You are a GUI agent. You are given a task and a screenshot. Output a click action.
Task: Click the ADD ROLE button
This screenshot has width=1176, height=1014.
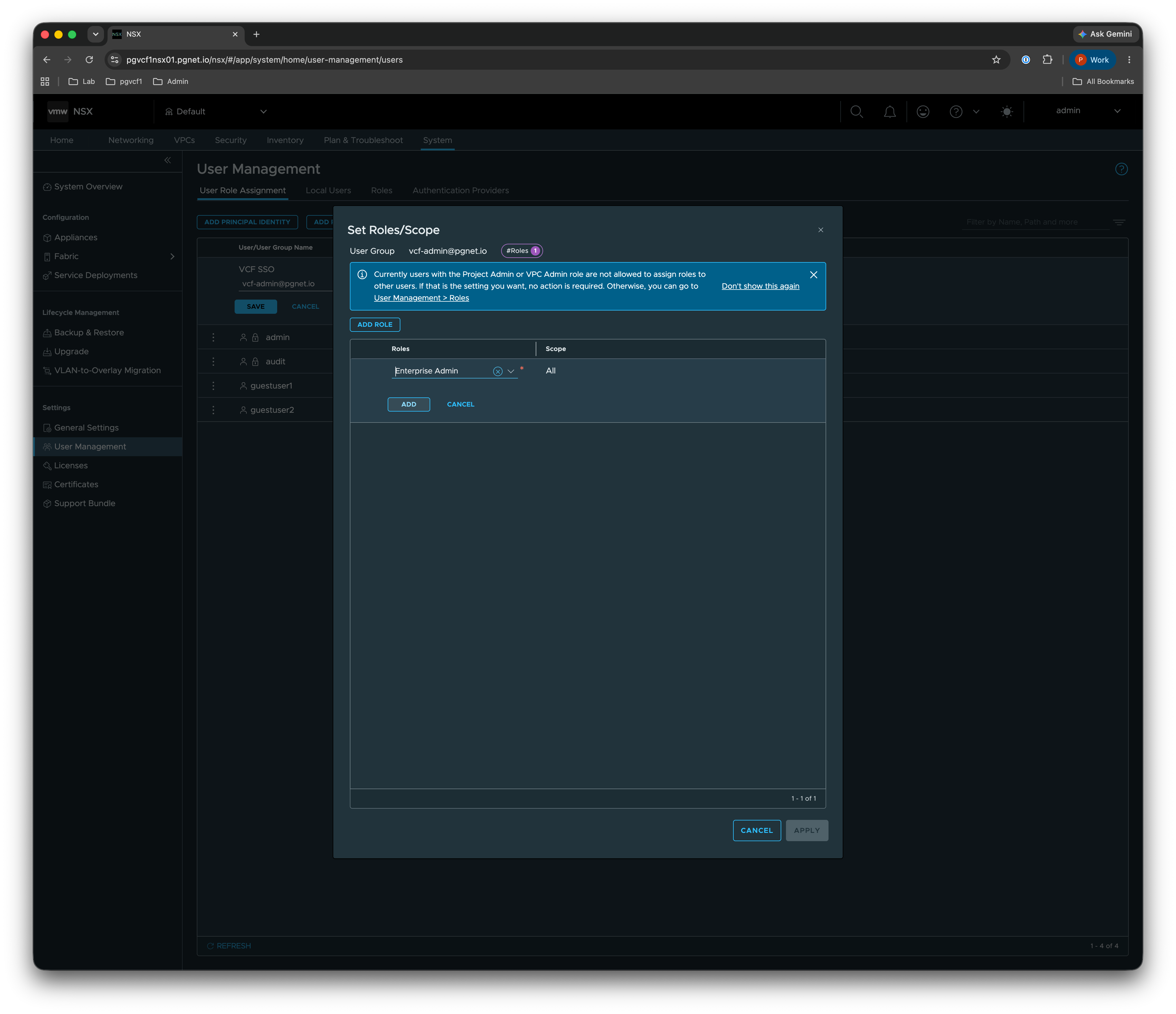375,325
